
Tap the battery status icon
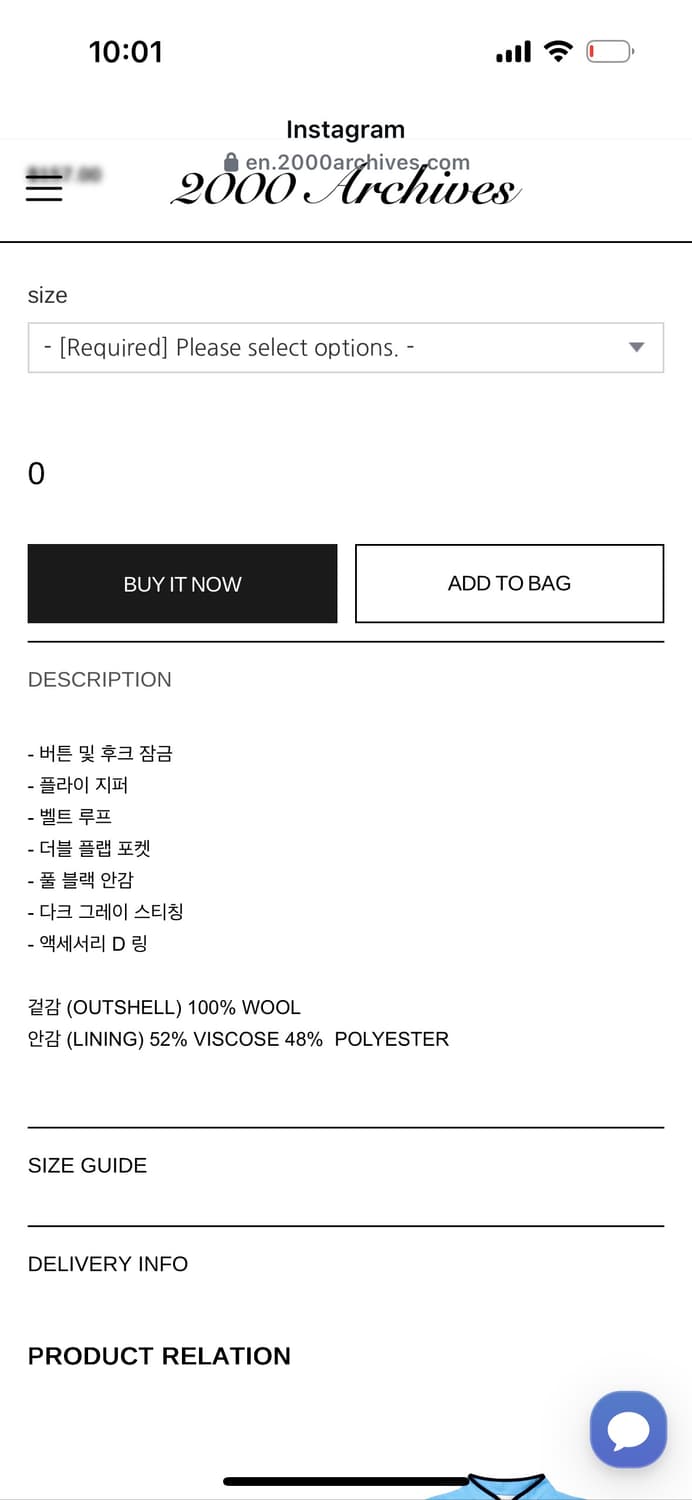pos(609,51)
